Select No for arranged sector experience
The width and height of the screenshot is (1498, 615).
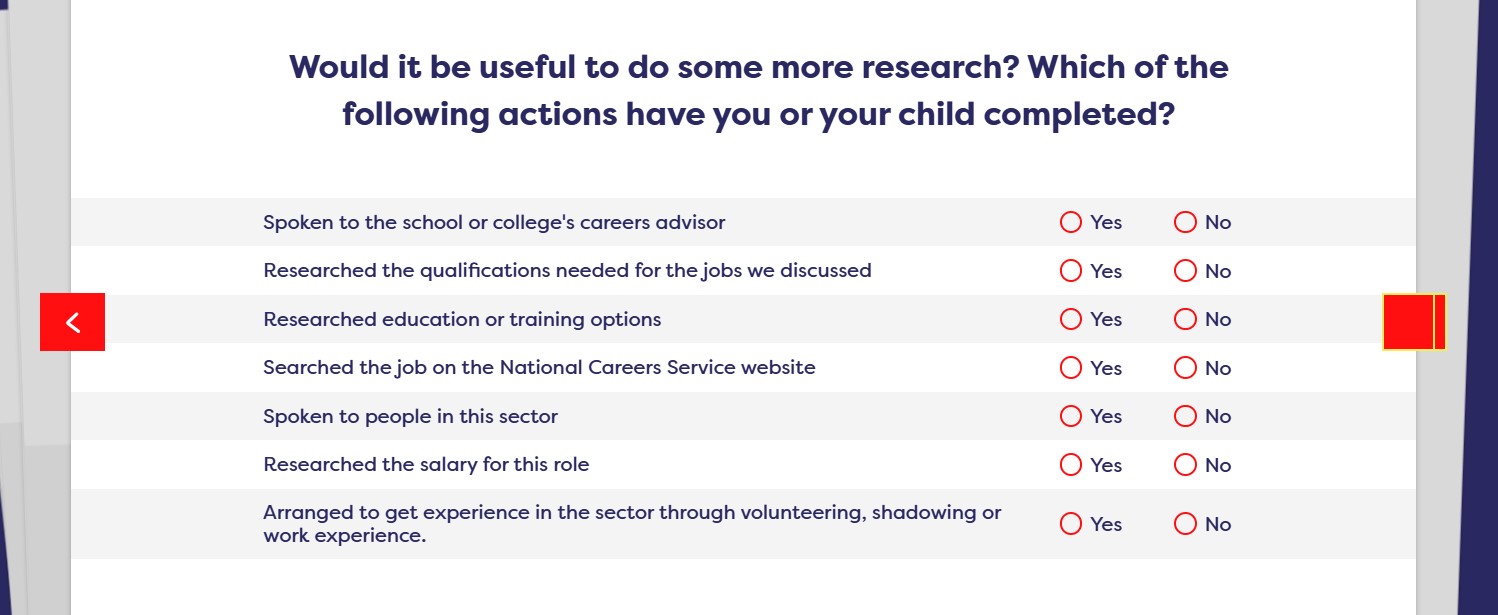coord(1185,524)
